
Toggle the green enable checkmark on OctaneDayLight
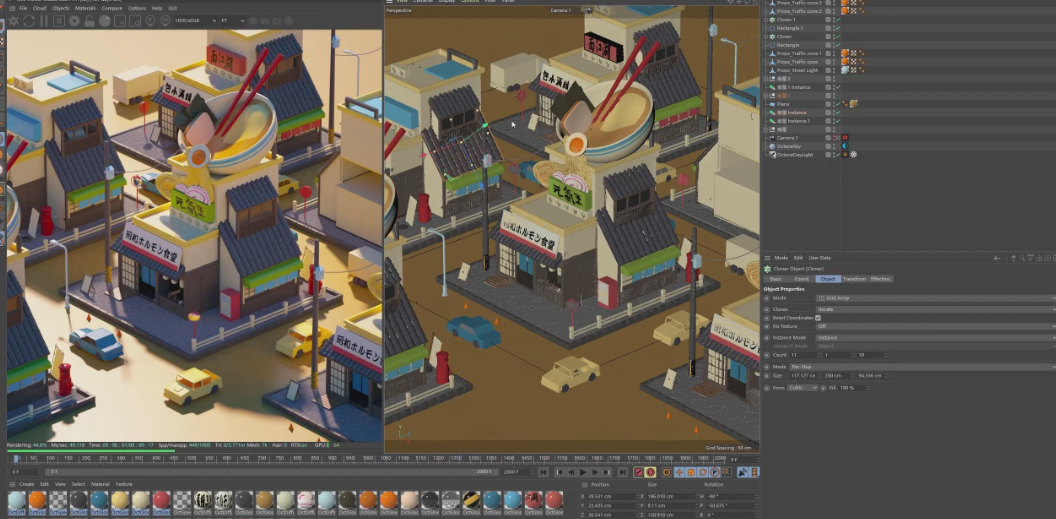click(837, 155)
